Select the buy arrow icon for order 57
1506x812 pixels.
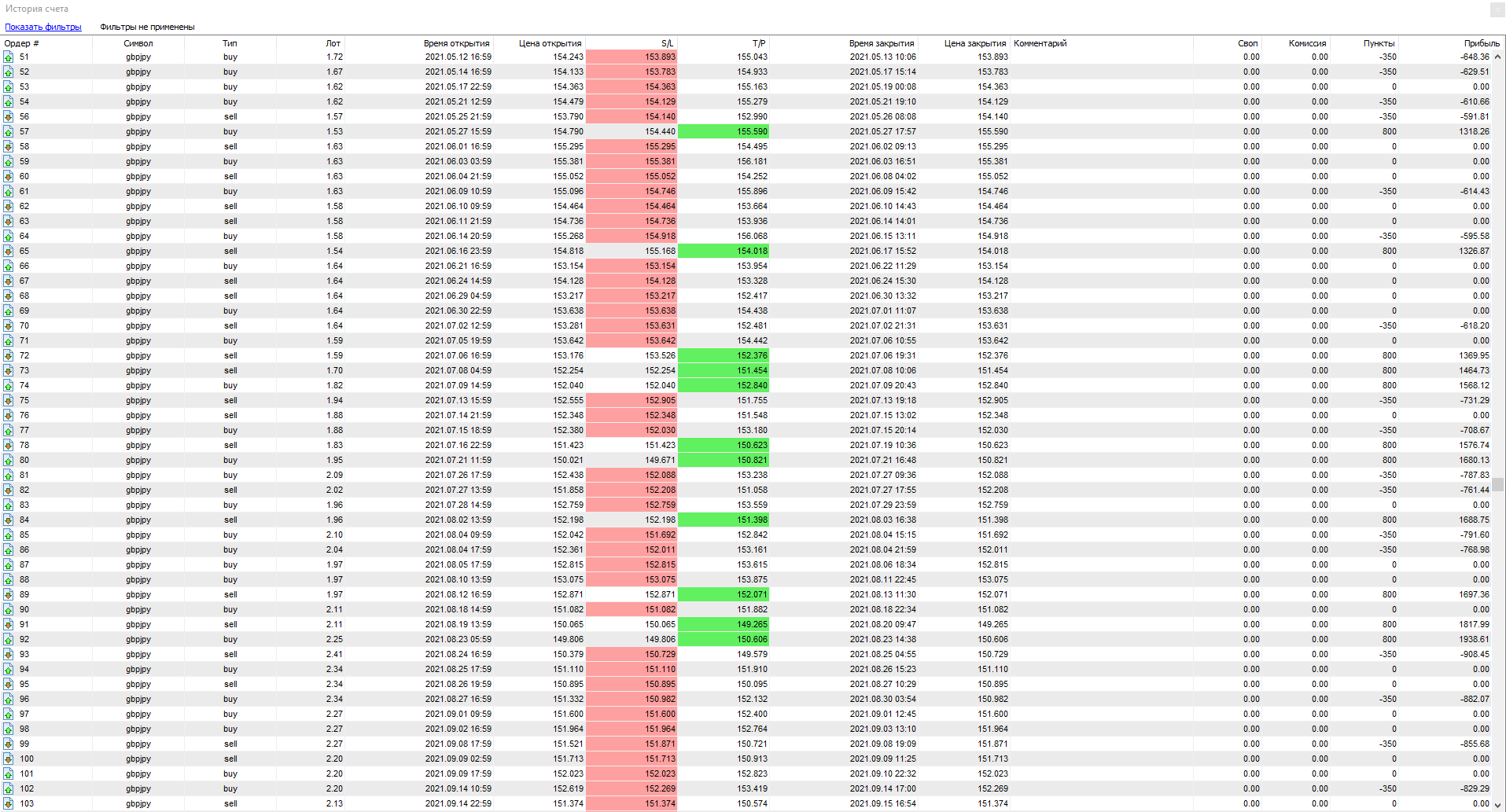pos(8,131)
